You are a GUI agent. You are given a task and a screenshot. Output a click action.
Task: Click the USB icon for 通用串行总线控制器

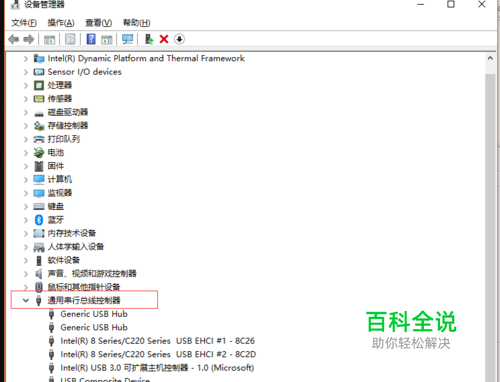coord(39,300)
